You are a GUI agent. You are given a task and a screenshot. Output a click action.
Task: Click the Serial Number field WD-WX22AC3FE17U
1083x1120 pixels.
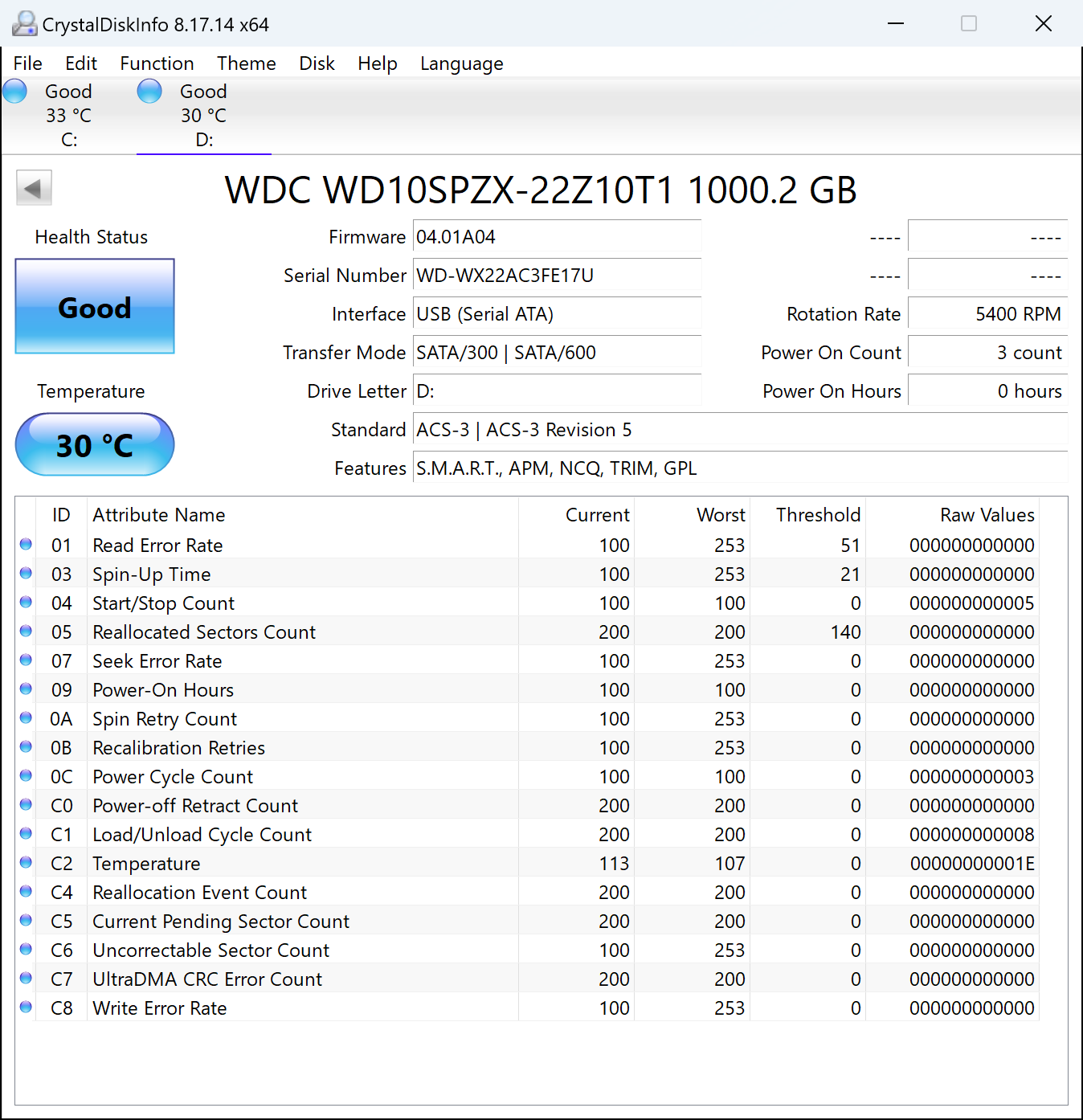pos(557,276)
